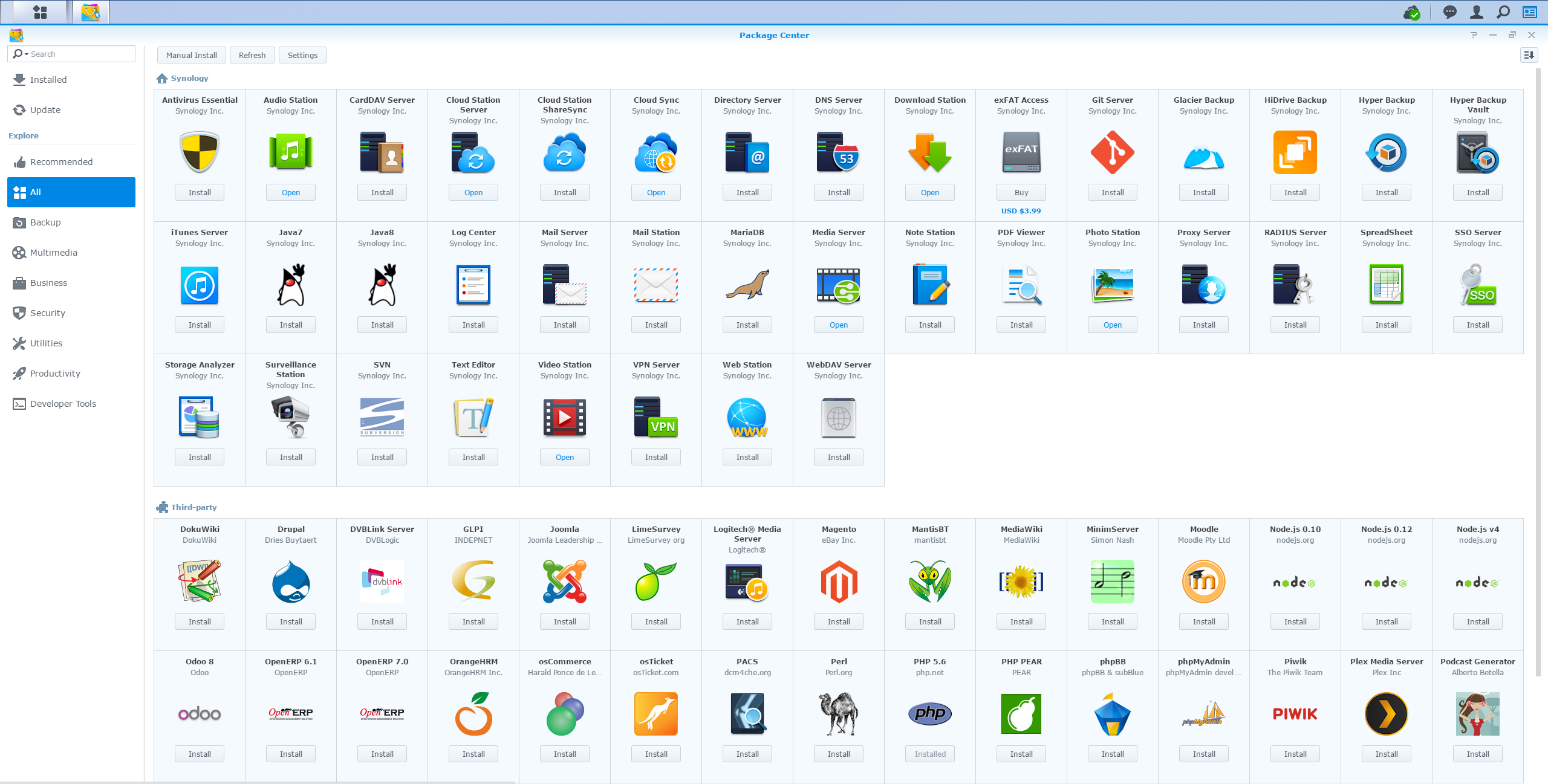Open the widgets panel icon
The width and height of the screenshot is (1548, 784).
pyautogui.click(x=1530, y=11)
